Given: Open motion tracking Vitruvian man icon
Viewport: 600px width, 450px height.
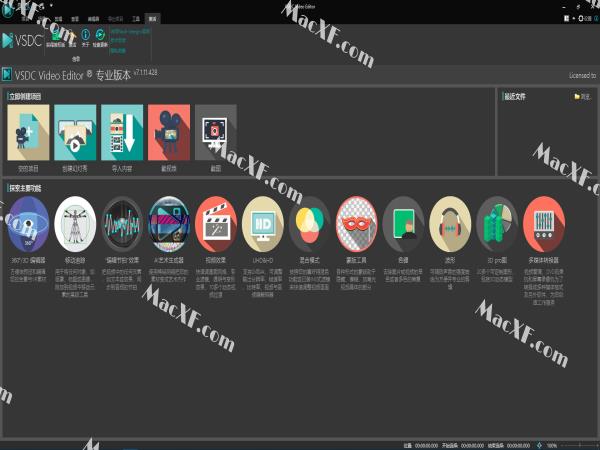Looking at the screenshot, I should (x=75, y=224).
